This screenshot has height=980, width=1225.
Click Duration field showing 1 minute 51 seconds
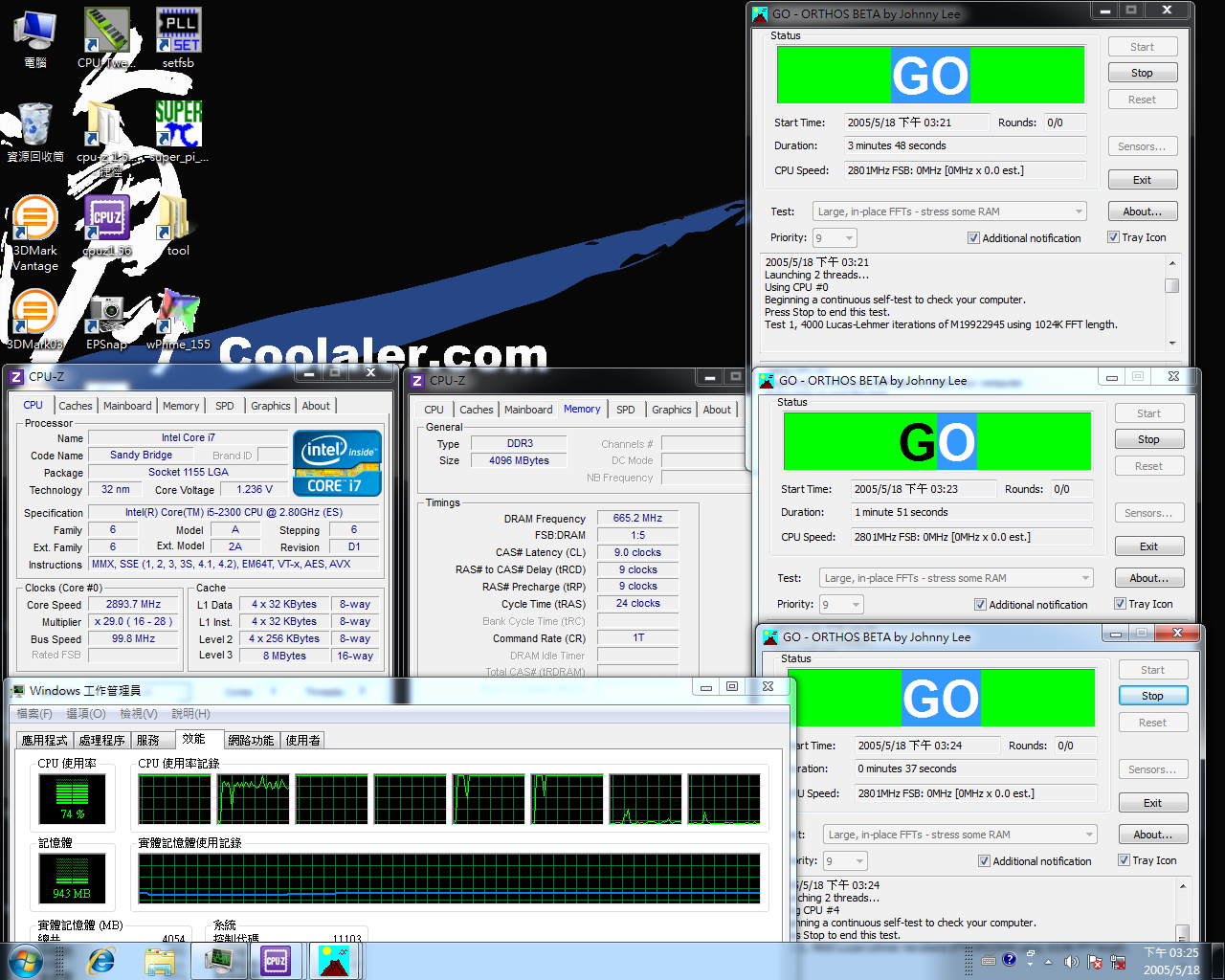coord(971,512)
